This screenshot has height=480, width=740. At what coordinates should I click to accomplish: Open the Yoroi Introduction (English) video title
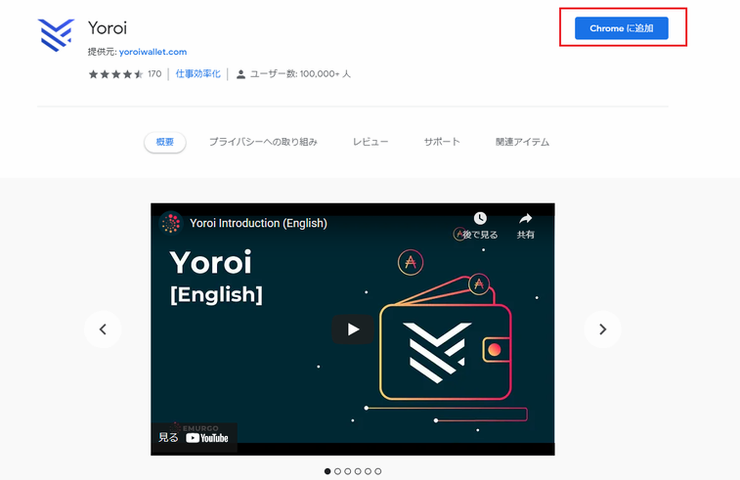(x=258, y=223)
